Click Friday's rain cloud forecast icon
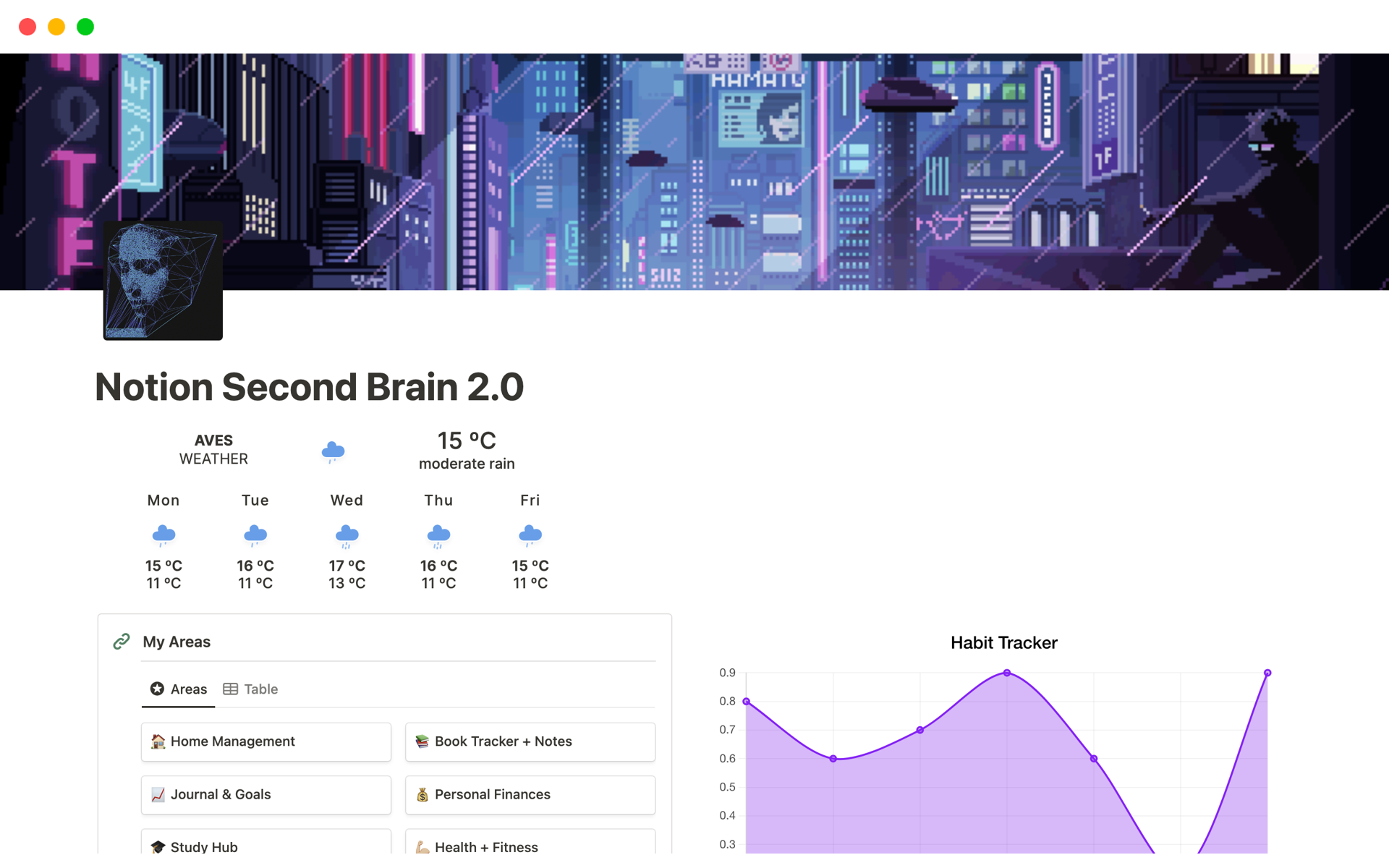The image size is (1389, 868). [530, 535]
